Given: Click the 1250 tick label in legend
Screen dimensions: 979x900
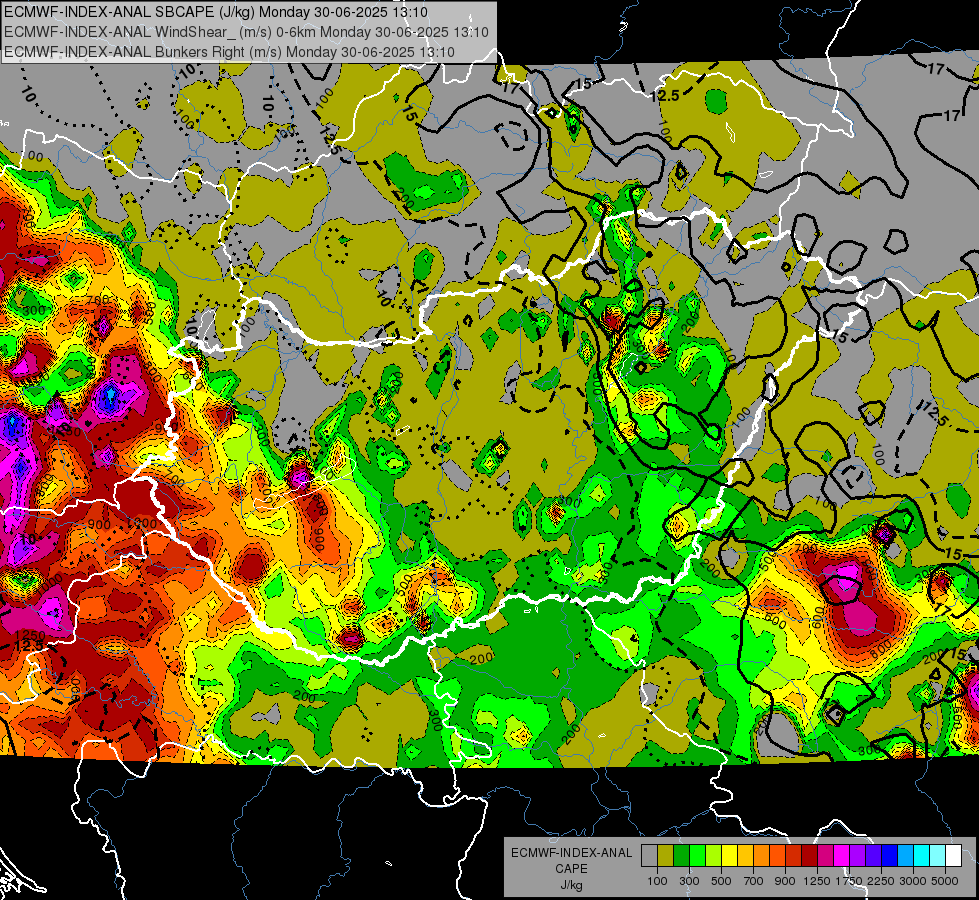Looking at the screenshot, I should pyautogui.click(x=817, y=881).
